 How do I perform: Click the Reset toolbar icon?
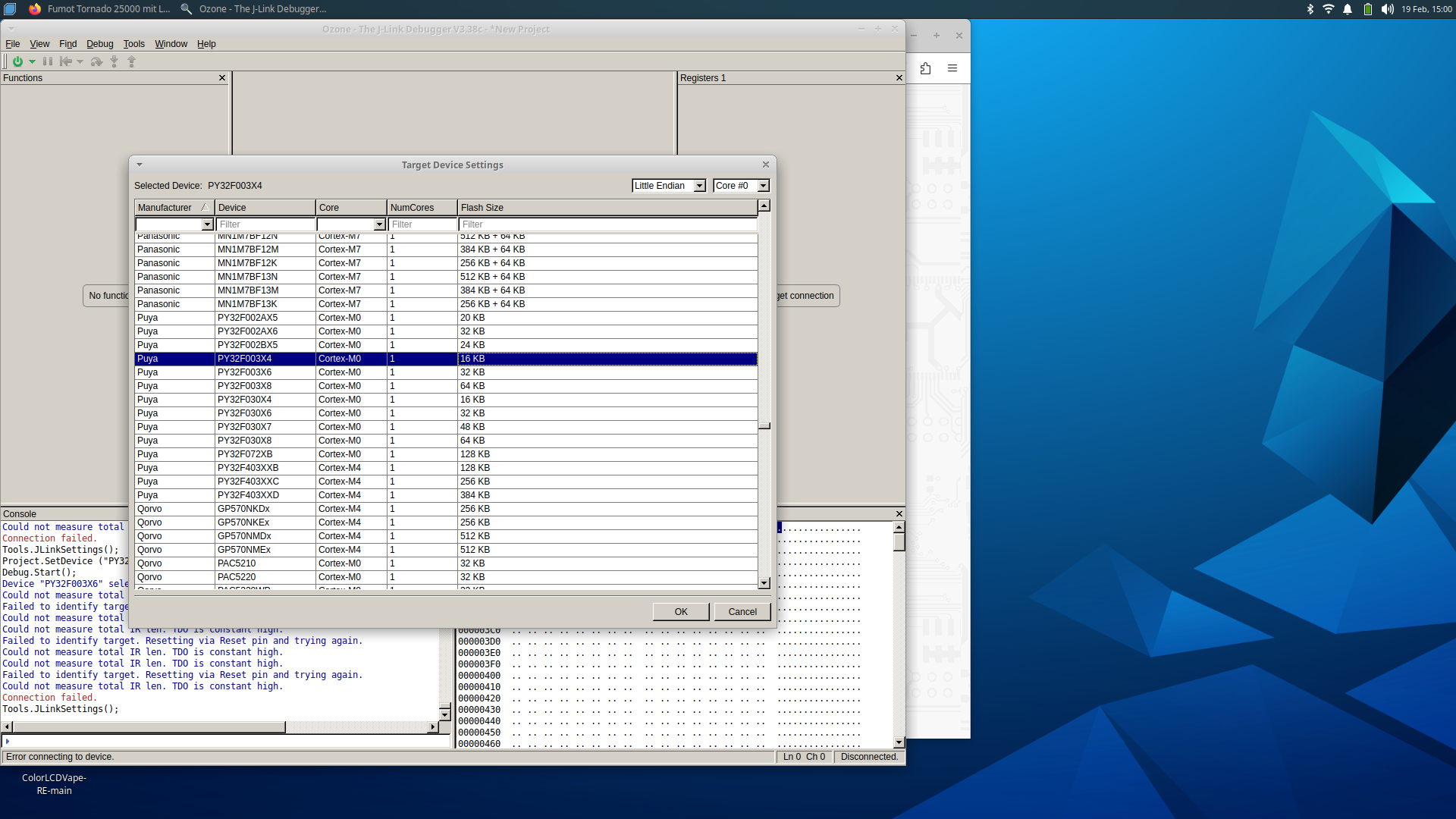click(x=66, y=61)
